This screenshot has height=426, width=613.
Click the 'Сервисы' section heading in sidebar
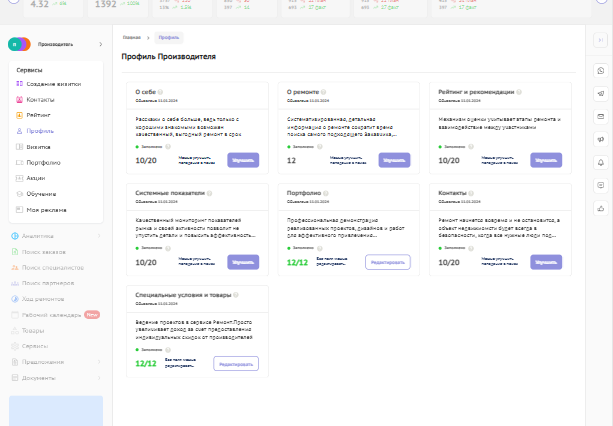click(29, 70)
